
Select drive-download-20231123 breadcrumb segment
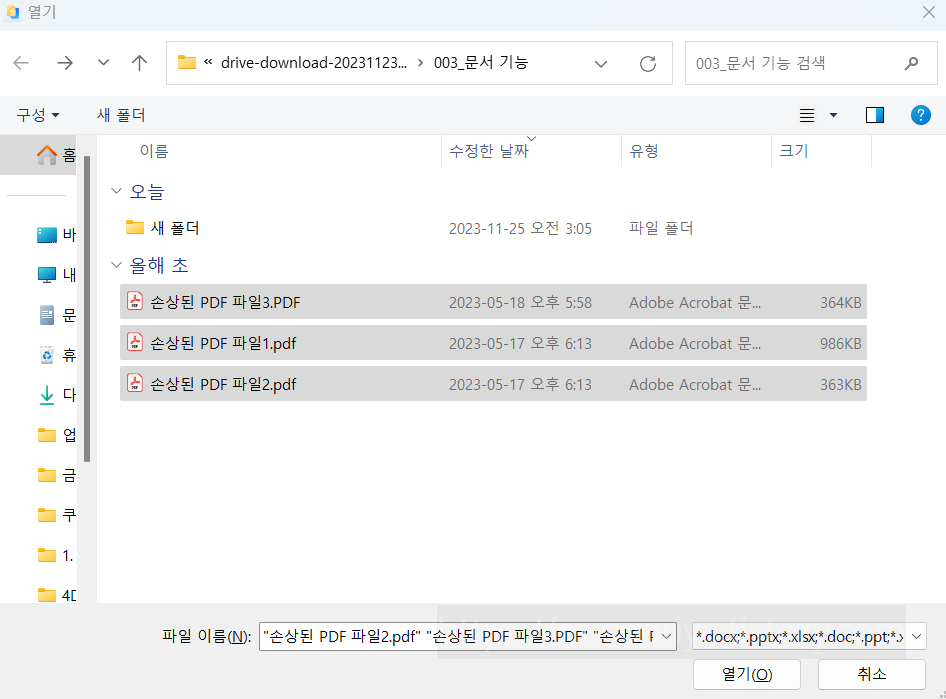point(314,63)
